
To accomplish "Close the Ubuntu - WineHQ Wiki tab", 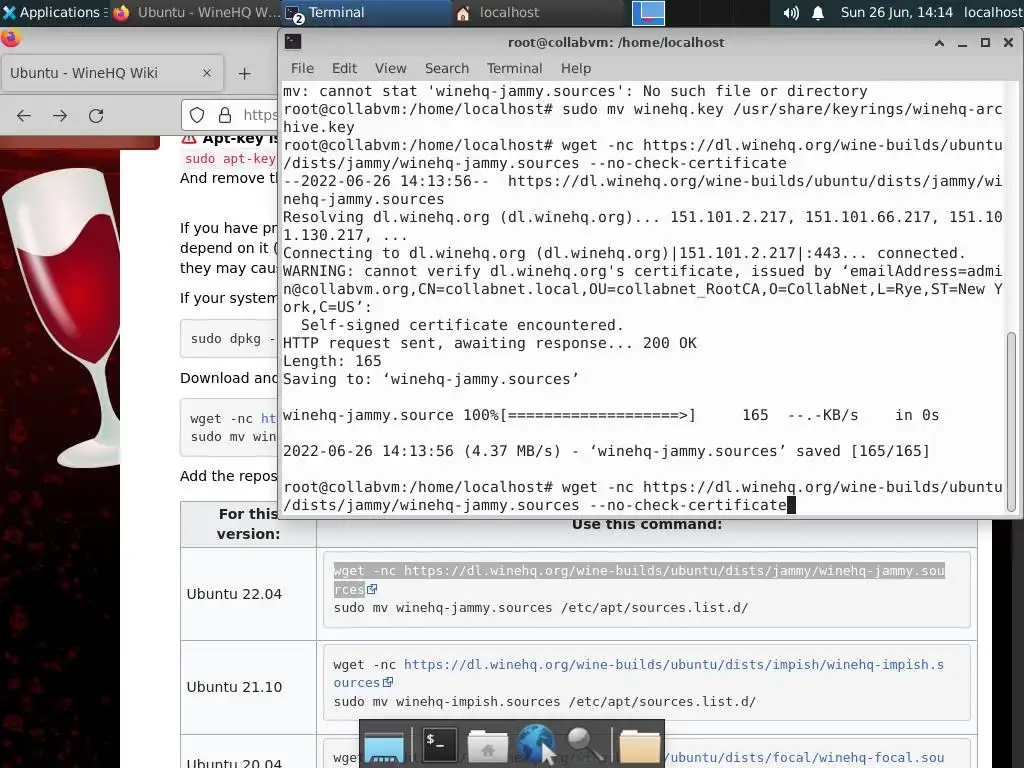I will tap(206, 73).
